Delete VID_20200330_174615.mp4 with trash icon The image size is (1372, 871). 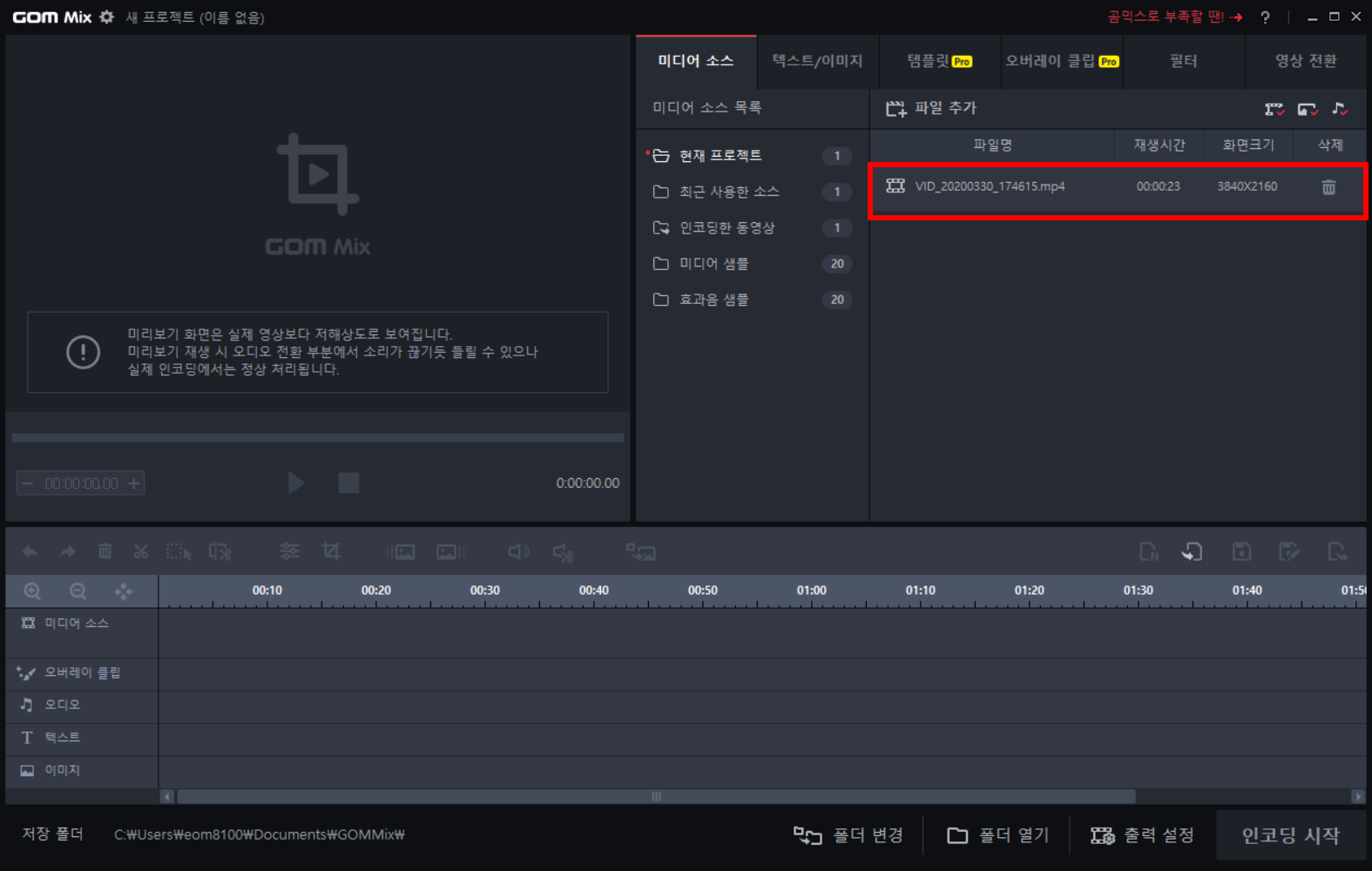[1328, 186]
